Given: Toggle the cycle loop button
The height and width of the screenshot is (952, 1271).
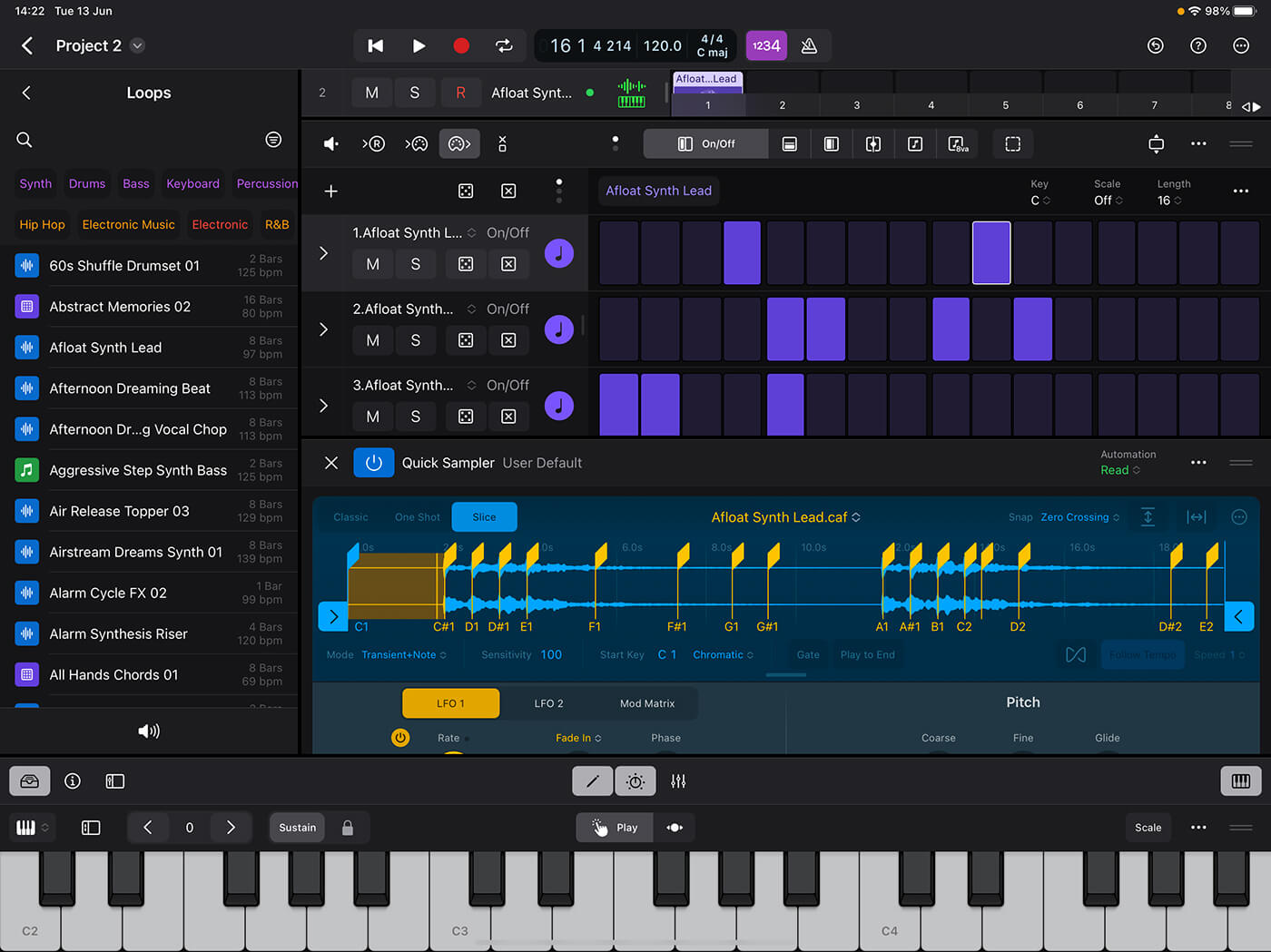Looking at the screenshot, I should point(504,45).
